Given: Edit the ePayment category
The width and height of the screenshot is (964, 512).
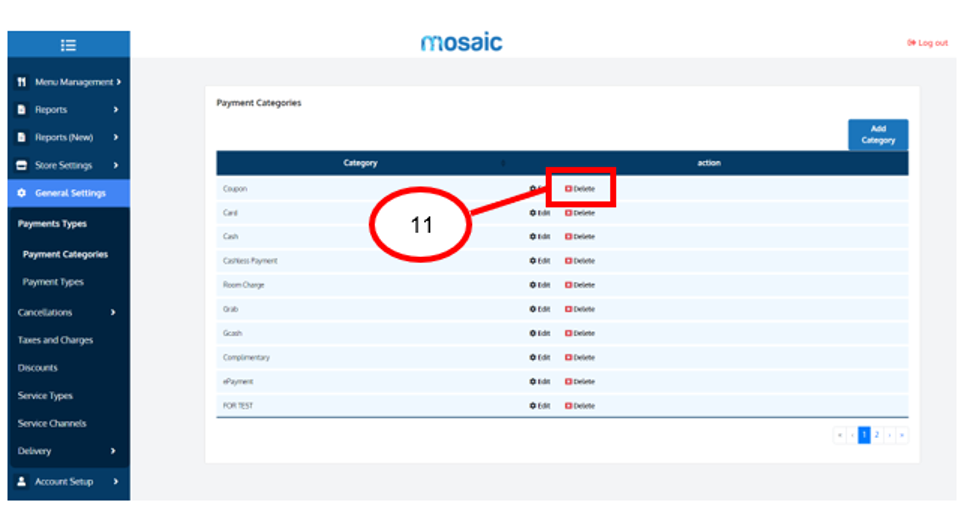Looking at the screenshot, I should (540, 382).
